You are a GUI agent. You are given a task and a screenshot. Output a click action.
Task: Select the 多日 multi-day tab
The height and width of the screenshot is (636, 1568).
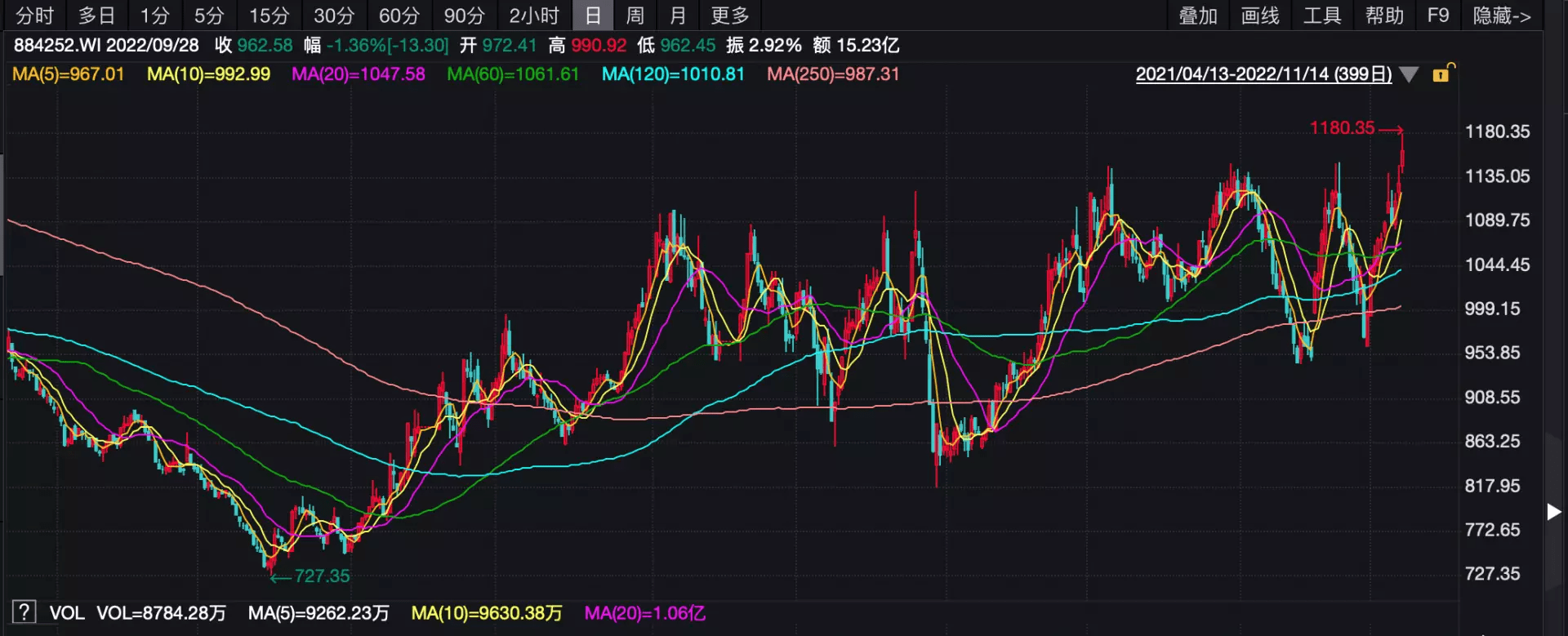click(96, 16)
